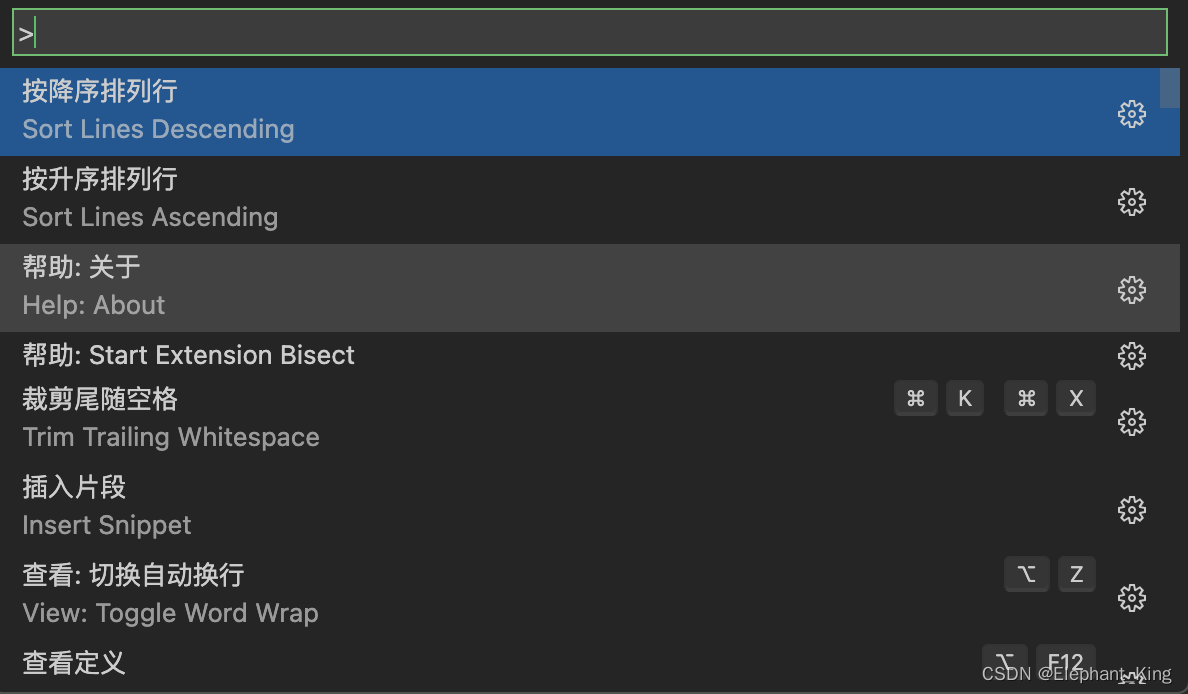Click gear icon for Sort Lines Descending

coord(1131,114)
